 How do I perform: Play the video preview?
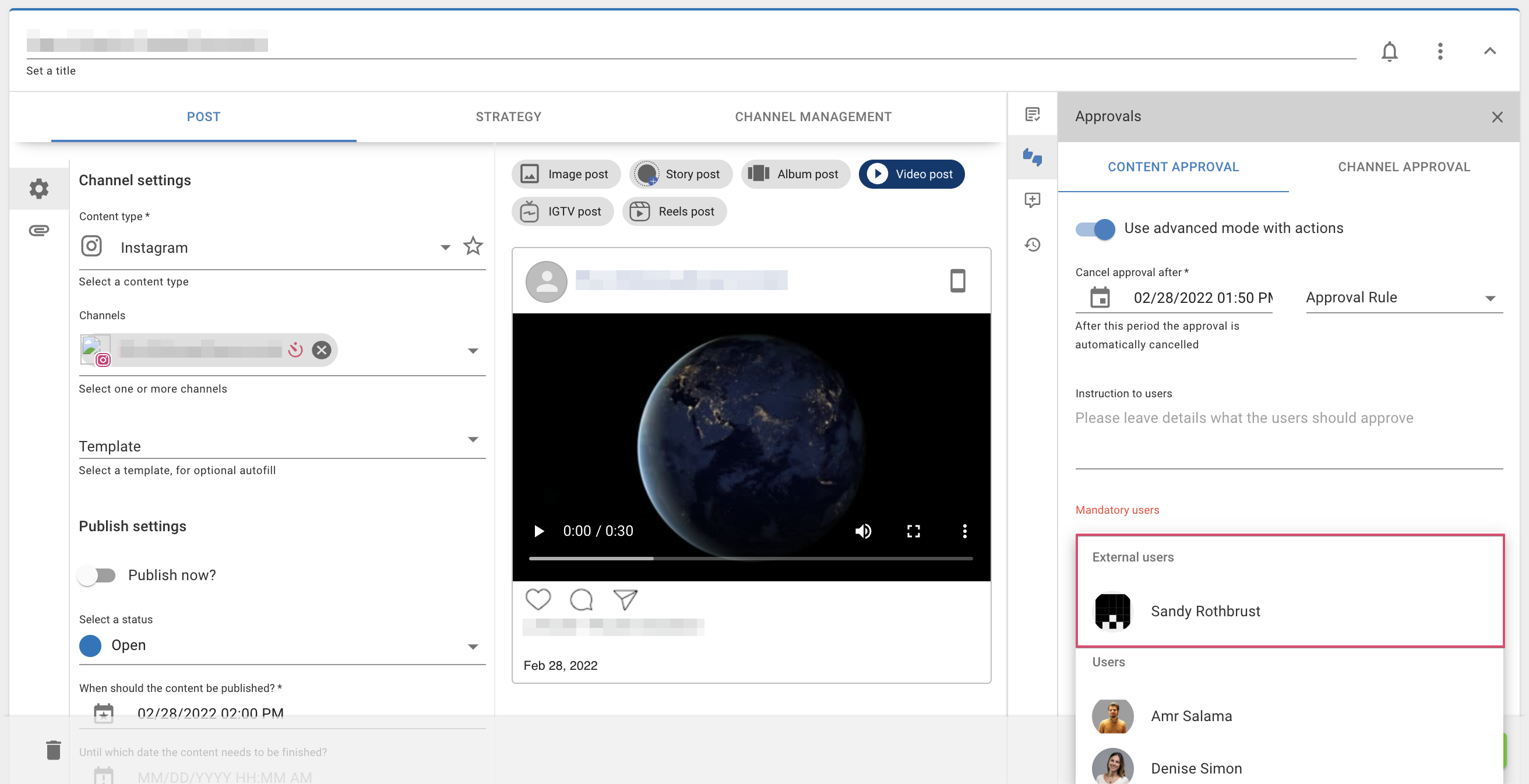539,531
